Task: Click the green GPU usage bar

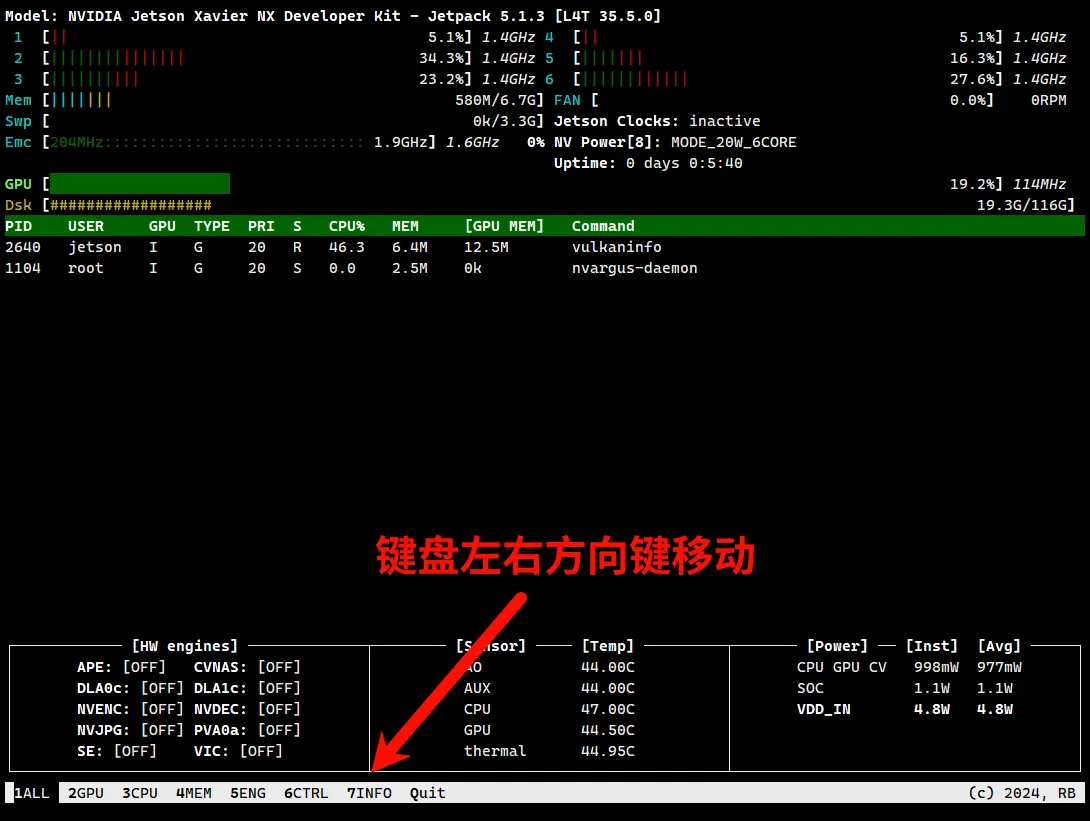Action: 140,184
